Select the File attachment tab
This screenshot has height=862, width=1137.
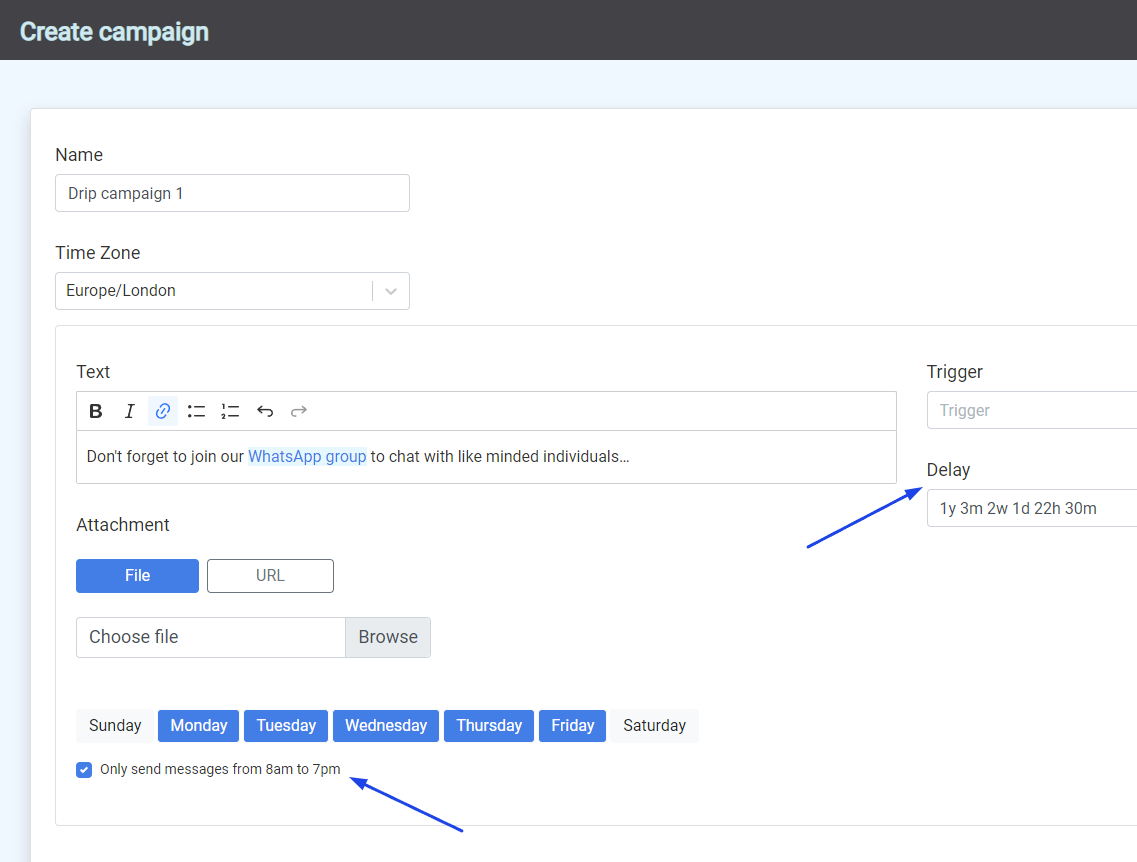click(137, 575)
